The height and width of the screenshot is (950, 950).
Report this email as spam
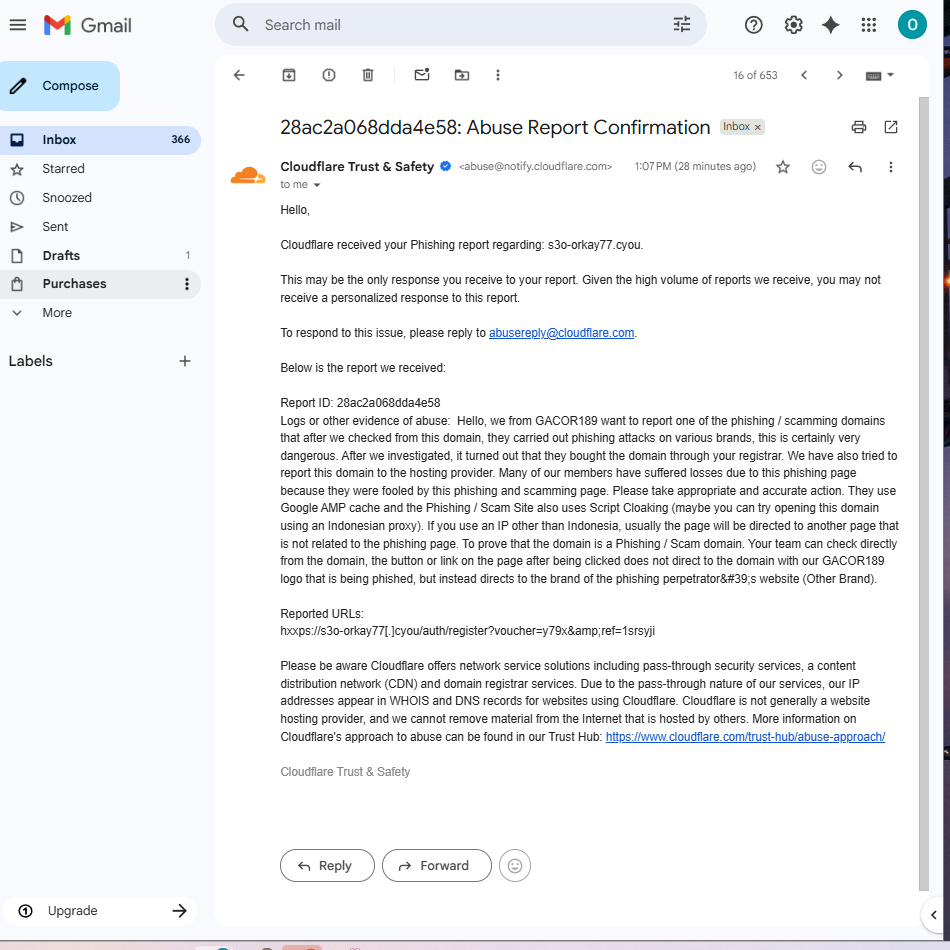[x=328, y=75]
